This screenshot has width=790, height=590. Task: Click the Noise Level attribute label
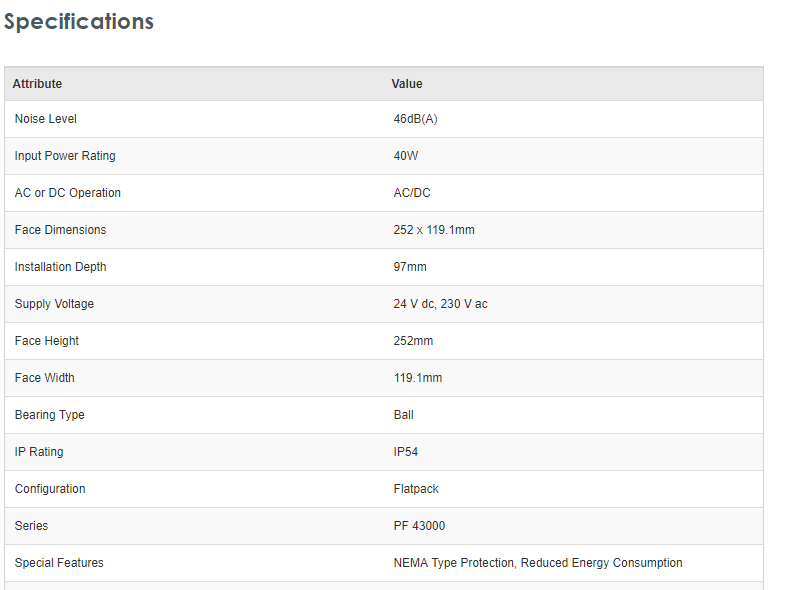[x=46, y=119]
